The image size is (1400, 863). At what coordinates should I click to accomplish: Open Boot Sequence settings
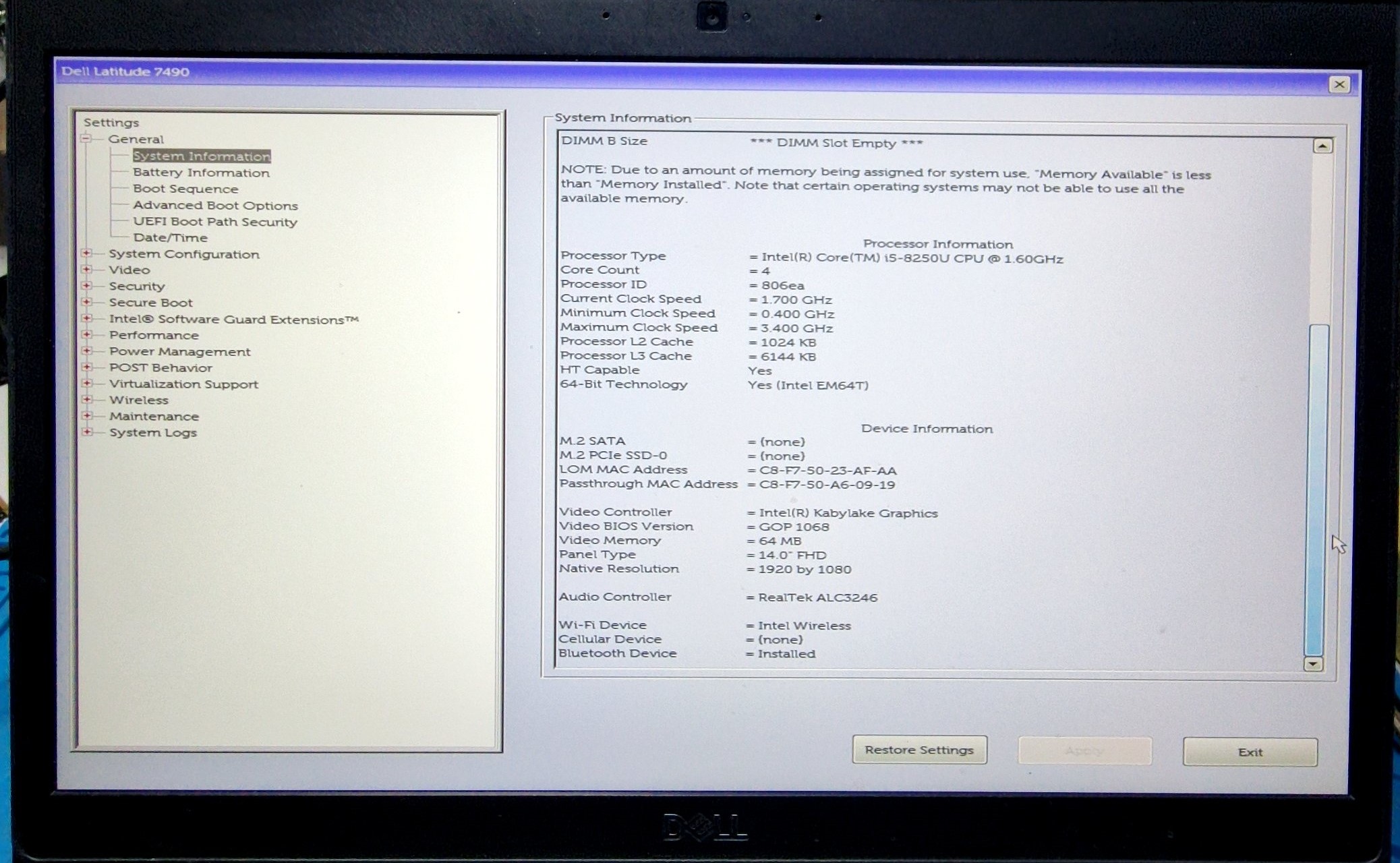point(185,189)
